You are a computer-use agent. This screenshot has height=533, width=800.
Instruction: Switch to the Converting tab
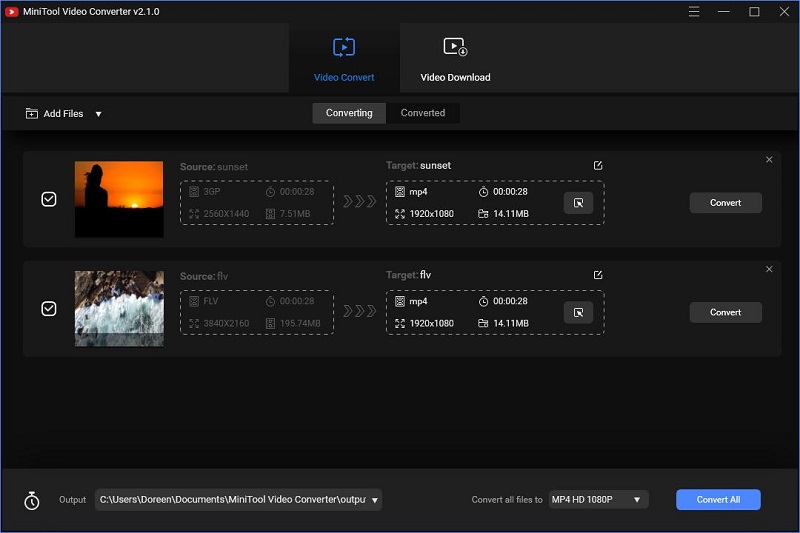[x=349, y=113]
